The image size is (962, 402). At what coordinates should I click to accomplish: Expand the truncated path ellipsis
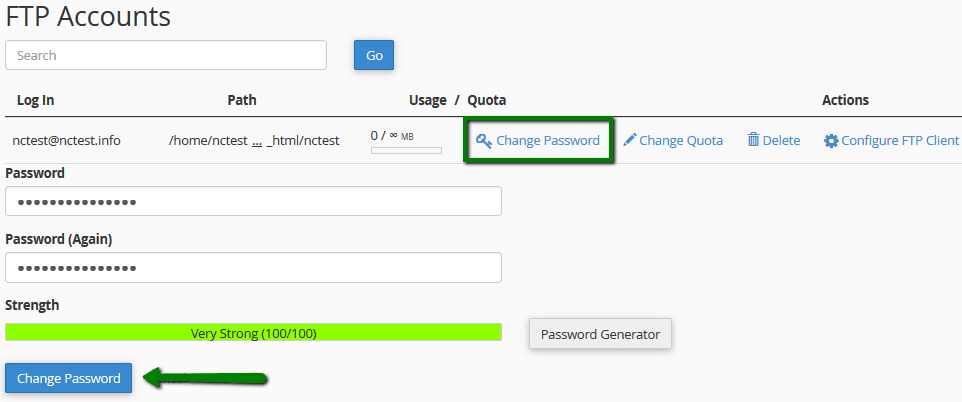tap(257, 141)
